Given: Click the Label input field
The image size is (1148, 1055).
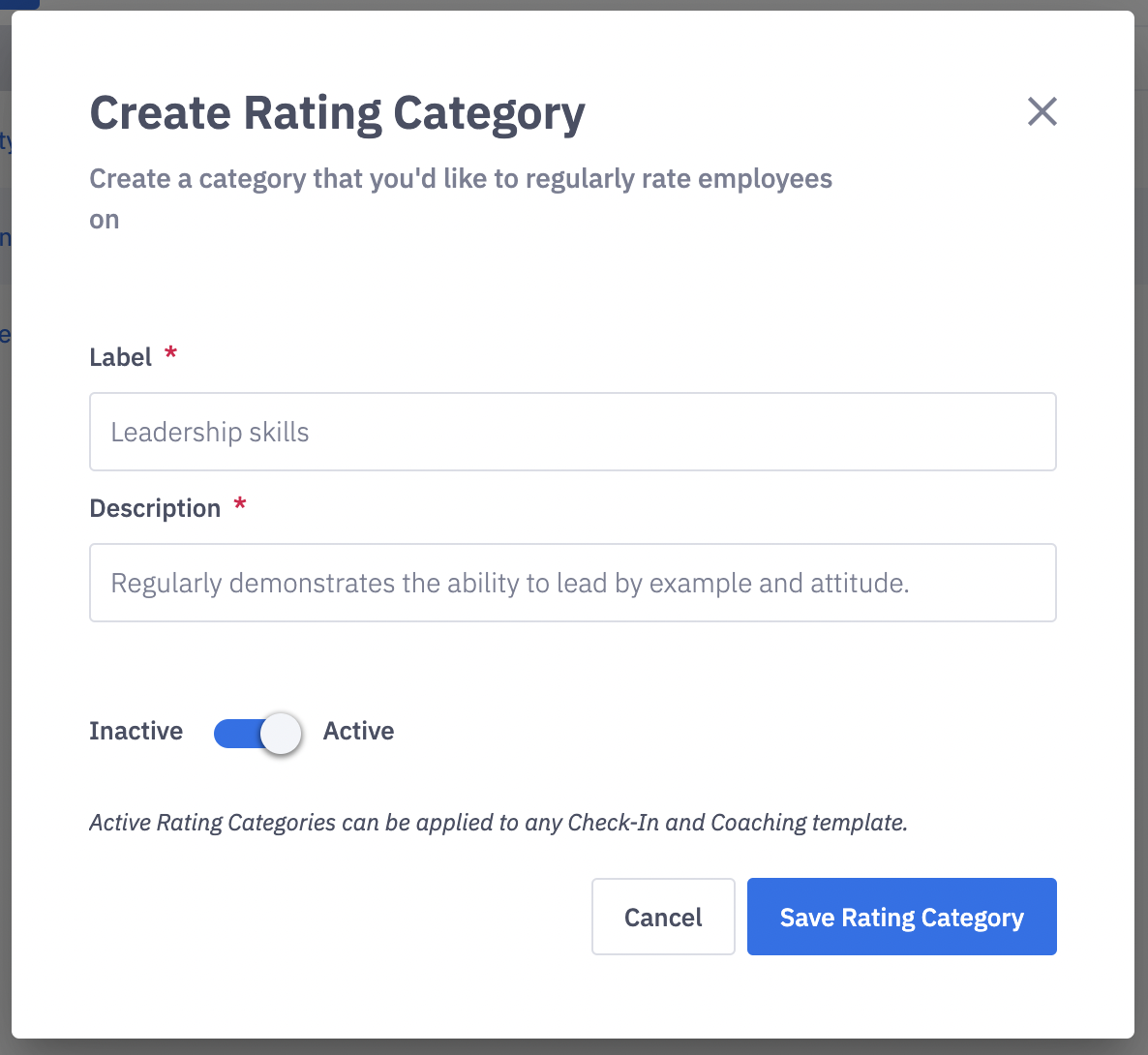Looking at the screenshot, I should tap(572, 432).
